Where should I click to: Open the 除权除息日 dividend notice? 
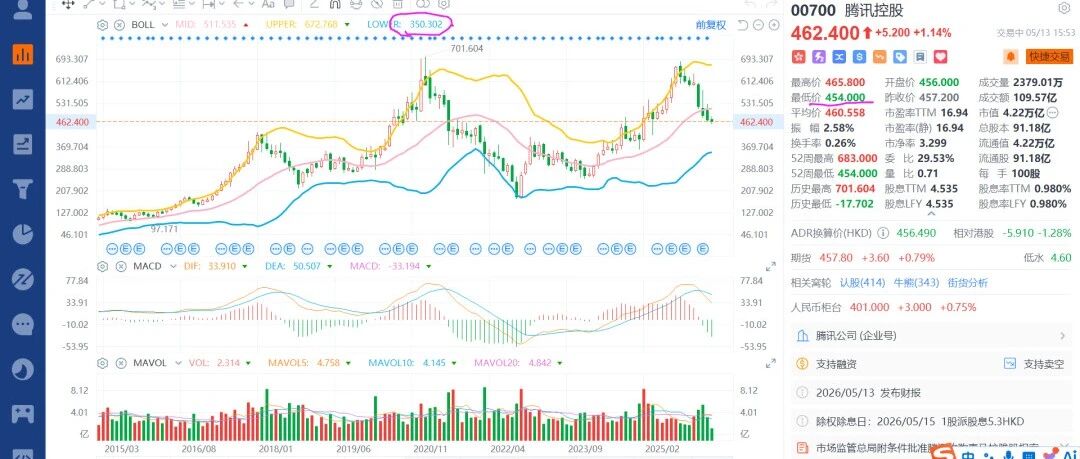click(x=932, y=421)
